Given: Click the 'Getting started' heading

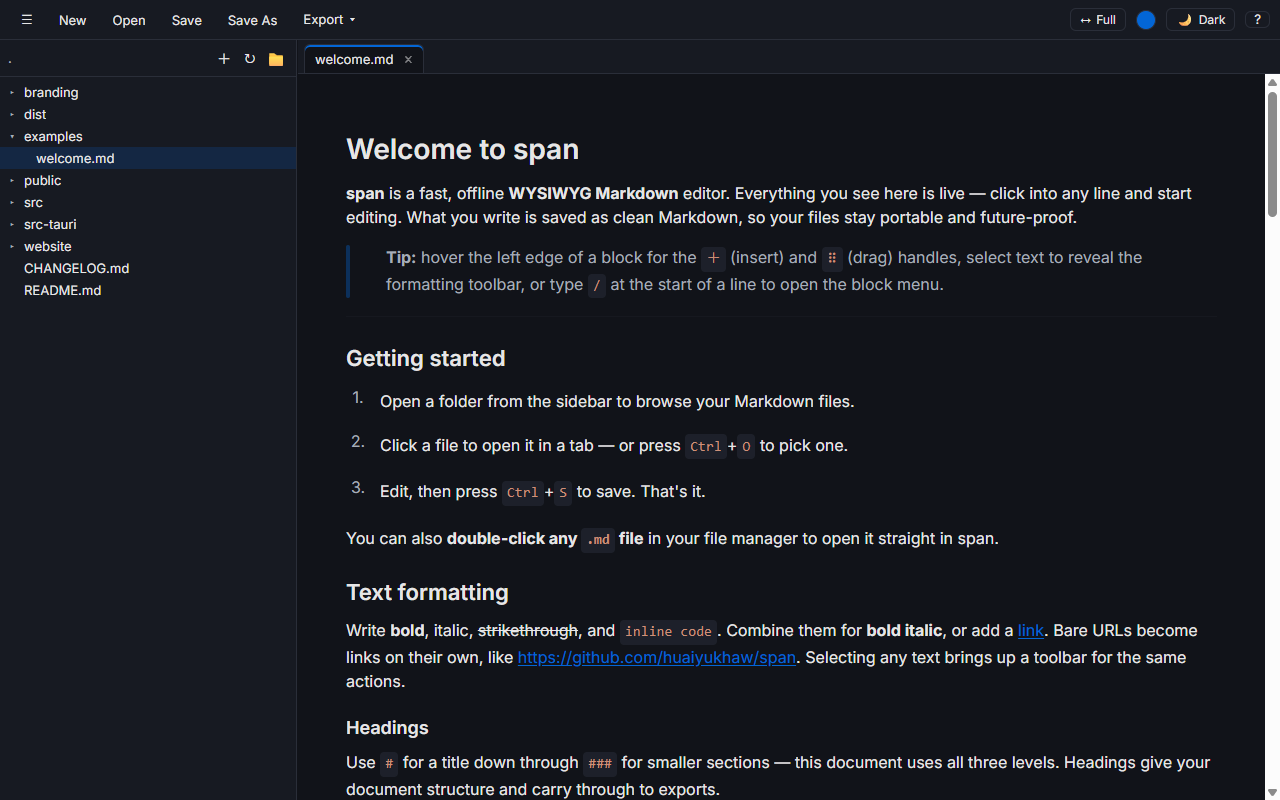Looking at the screenshot, I should pyautogui.click(x=425, y=358).
